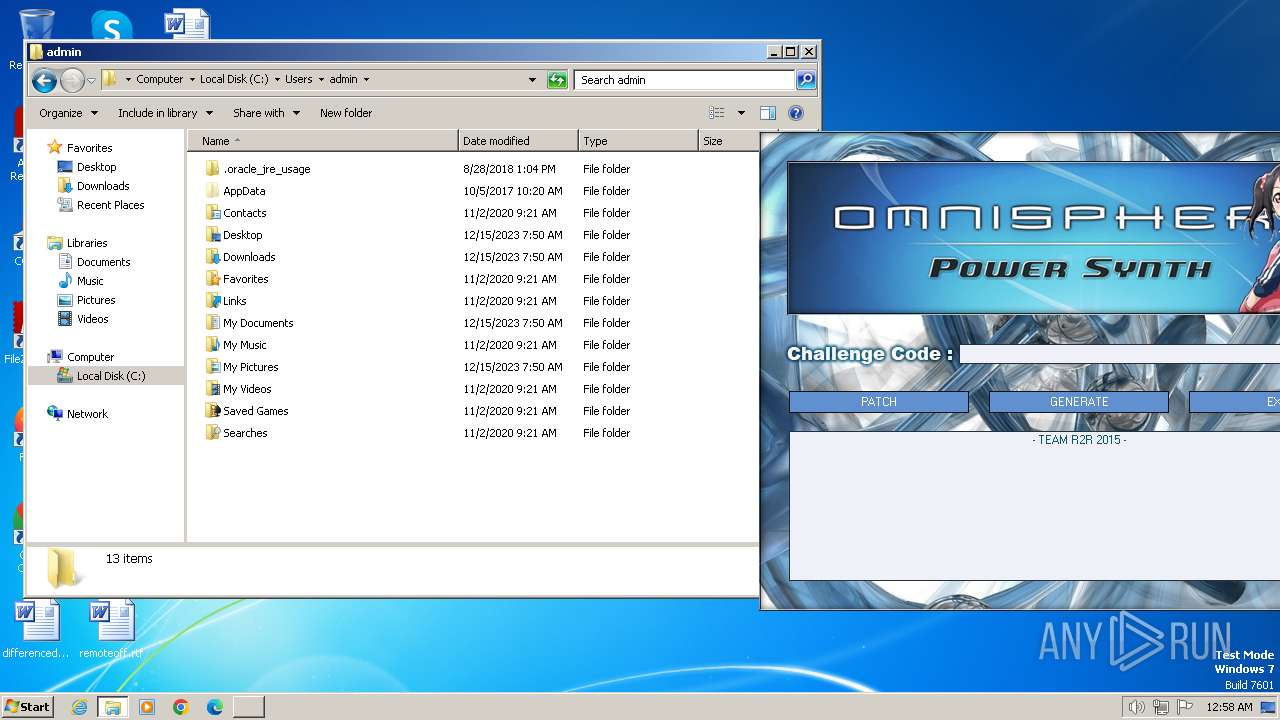
Task: Click the GENERATE button in keygen
Action: [x=1079, y=402]
